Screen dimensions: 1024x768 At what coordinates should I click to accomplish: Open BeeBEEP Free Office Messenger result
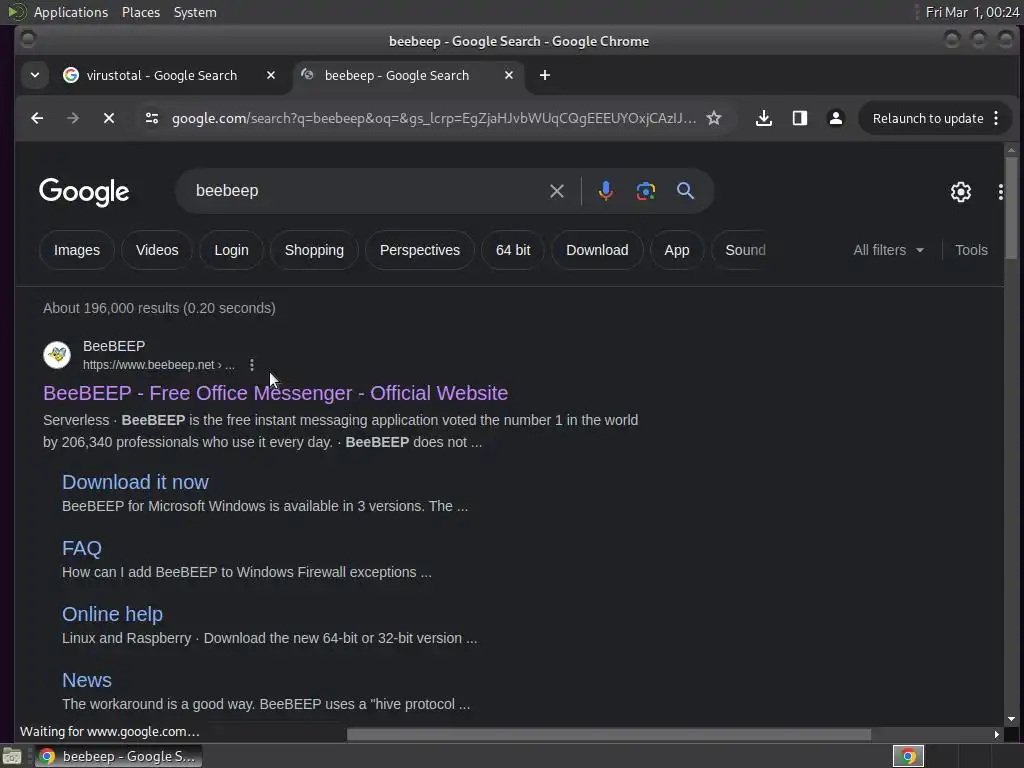[x=275, y=393]
